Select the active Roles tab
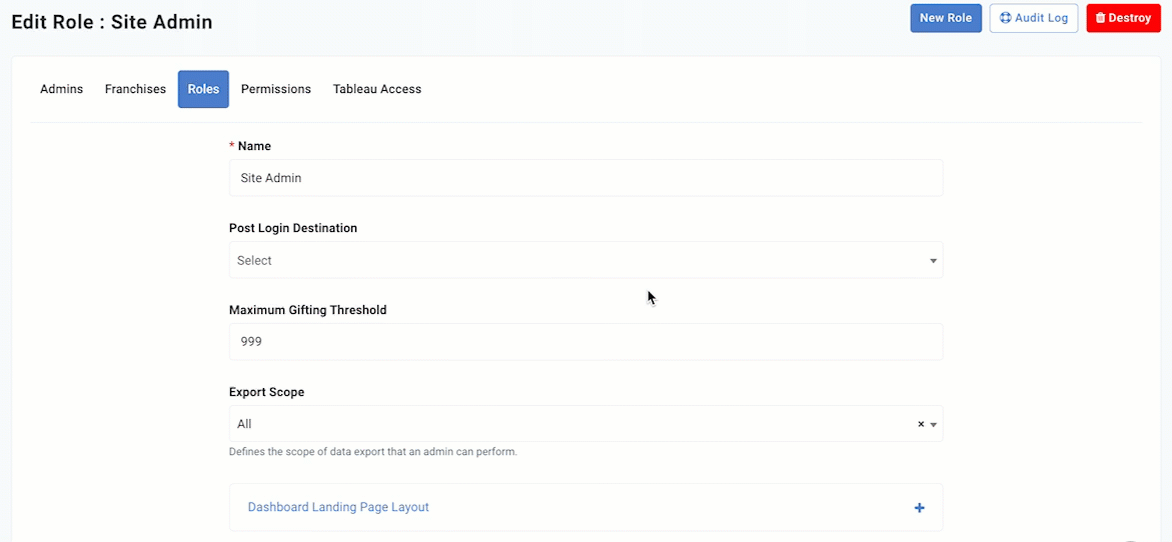Viewport: 1172px width, 542px height. pos(203,89)
